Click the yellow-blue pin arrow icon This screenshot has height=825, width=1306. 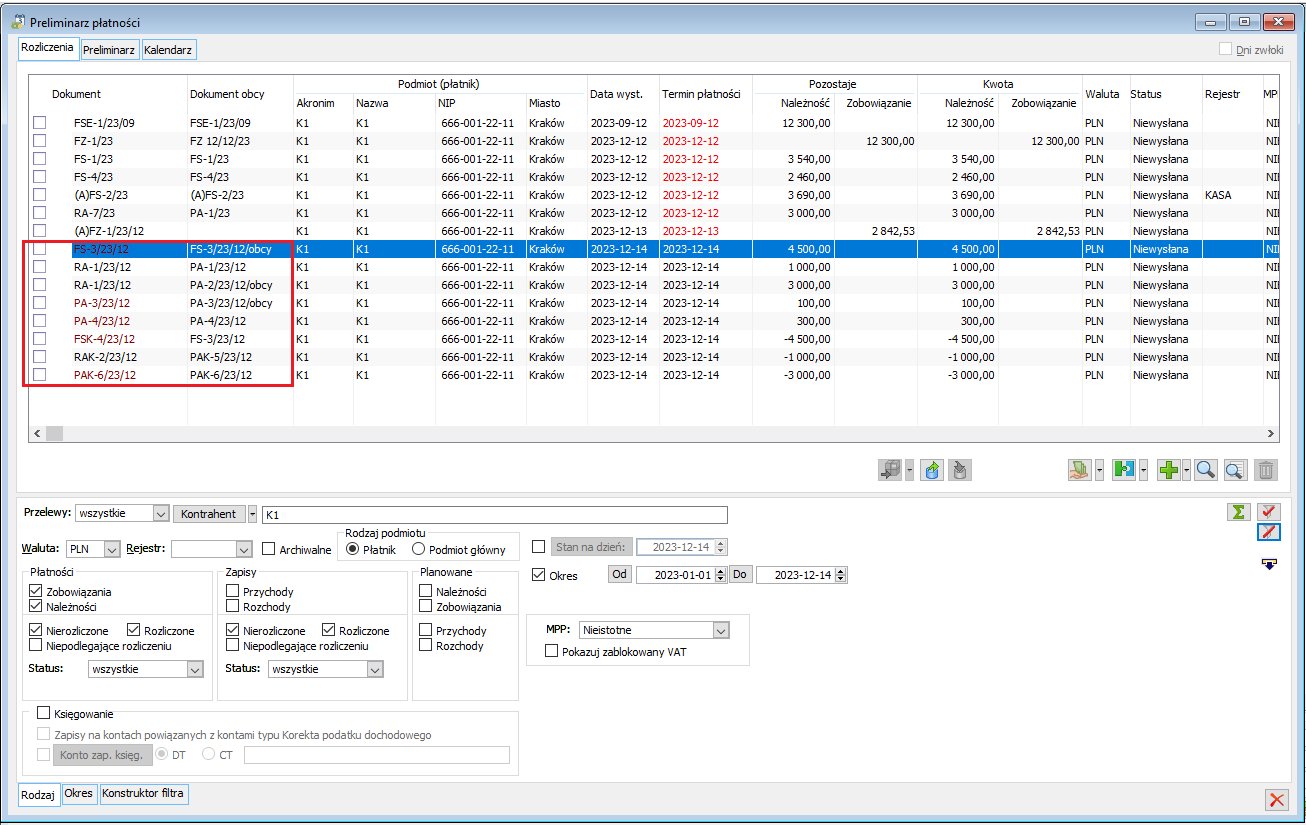(1269, 565)
